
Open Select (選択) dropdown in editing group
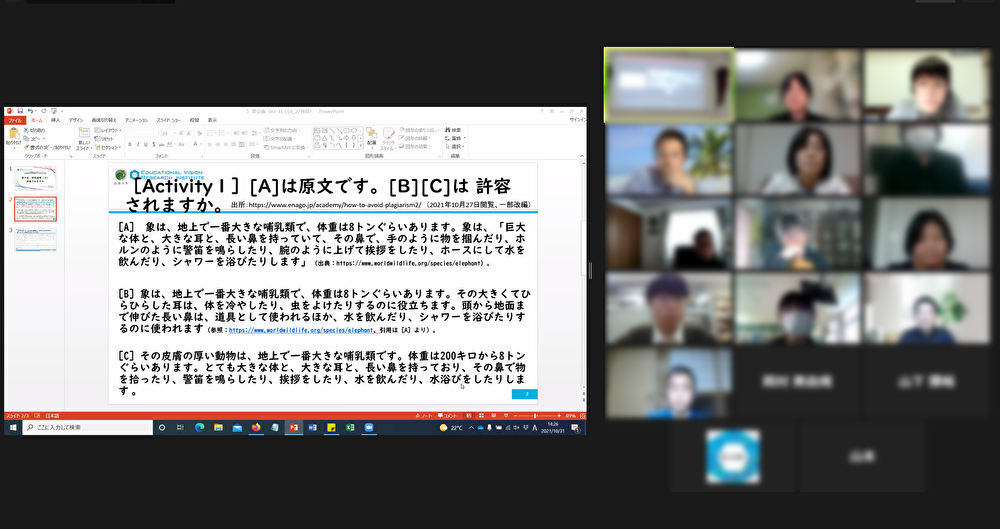[454, 146]
